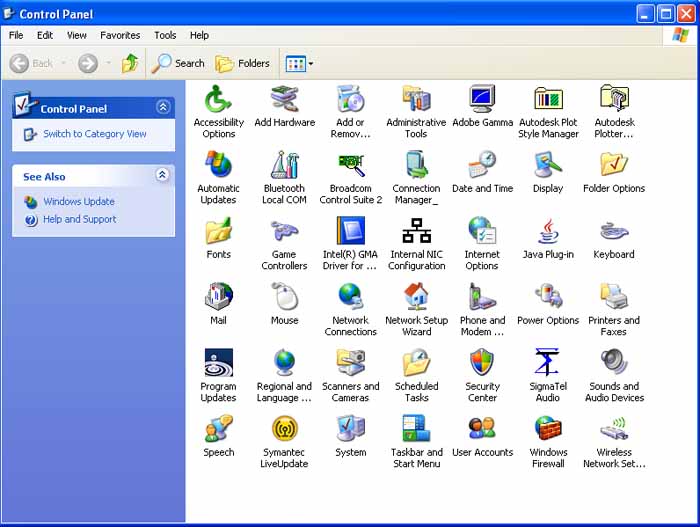
Task: Select Program Updates icon
Action: [x=218, y=362]
